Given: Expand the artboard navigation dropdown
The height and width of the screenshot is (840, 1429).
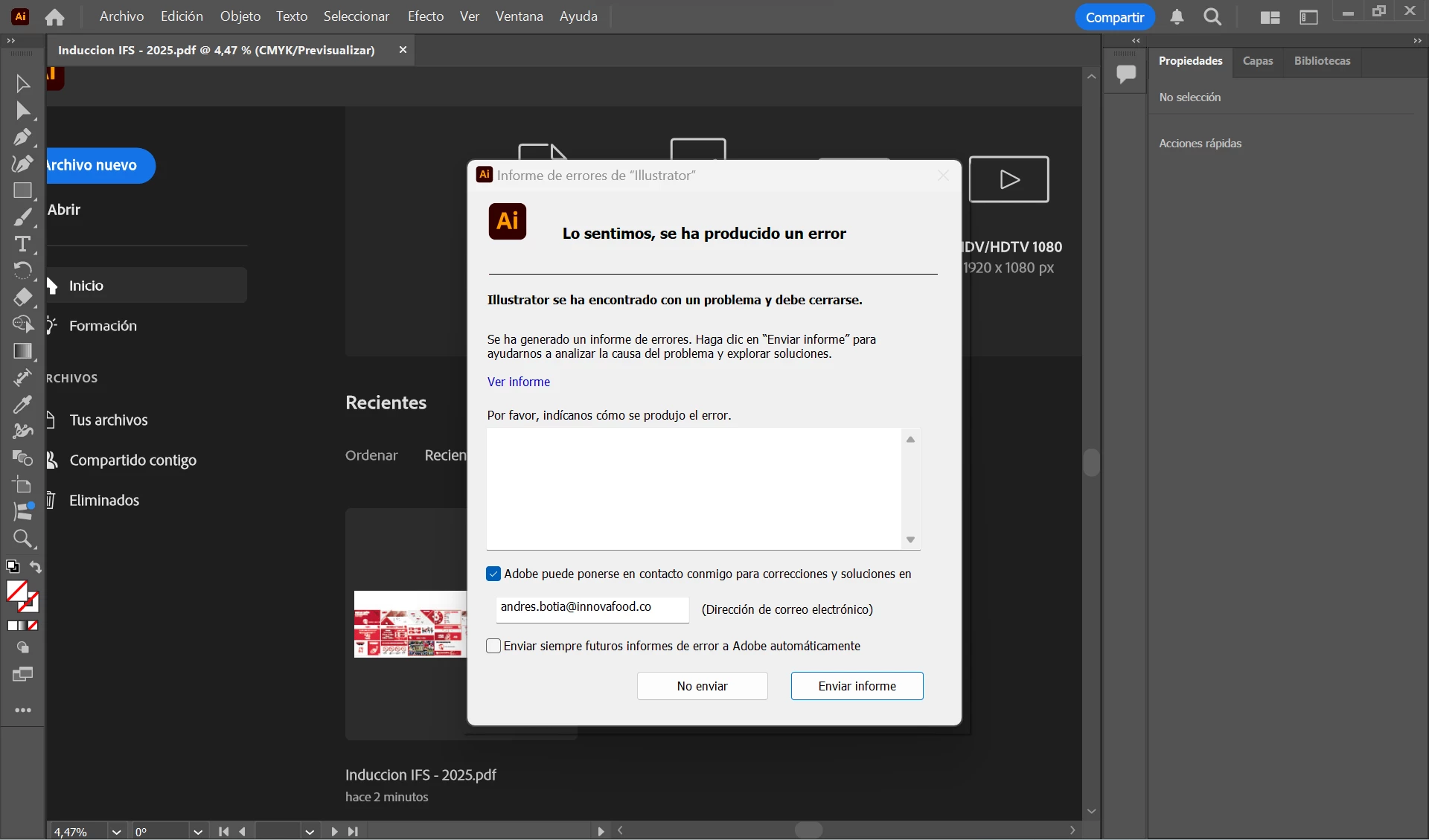Looking at the screenshot, I should [310, 832].
